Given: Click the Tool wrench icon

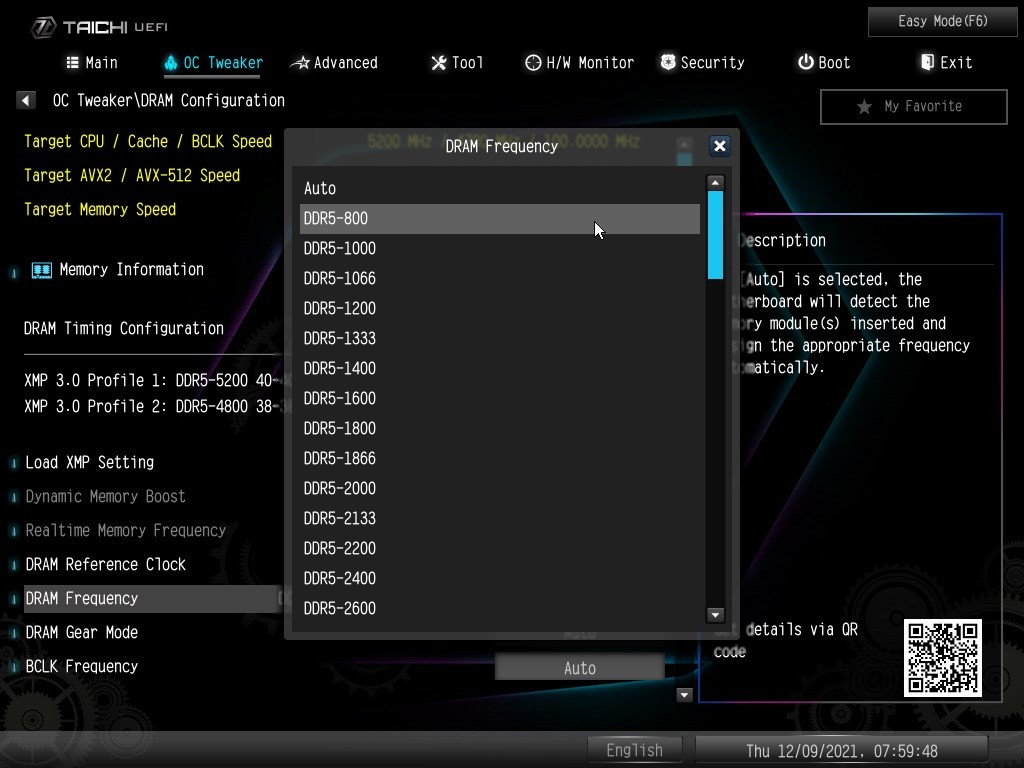Looking at the screenshot, I should click(x=438, y=63).
